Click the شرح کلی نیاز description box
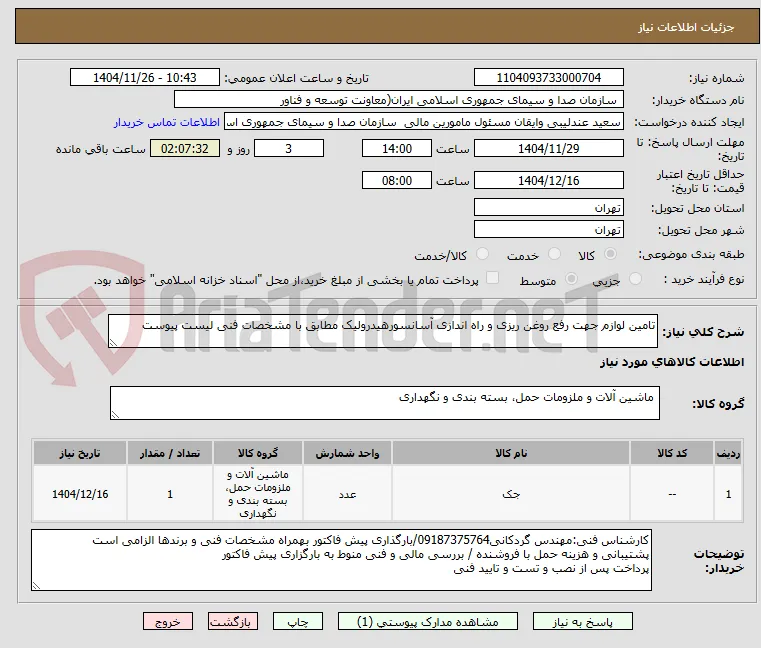Screen dimensions: 761x648 coord(383,331)
